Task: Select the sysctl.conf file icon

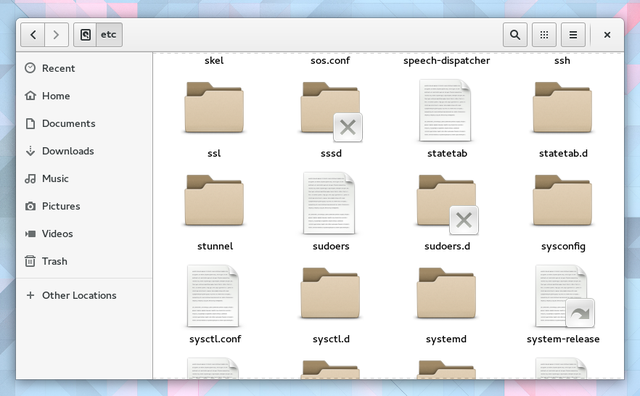Action: 213,296
